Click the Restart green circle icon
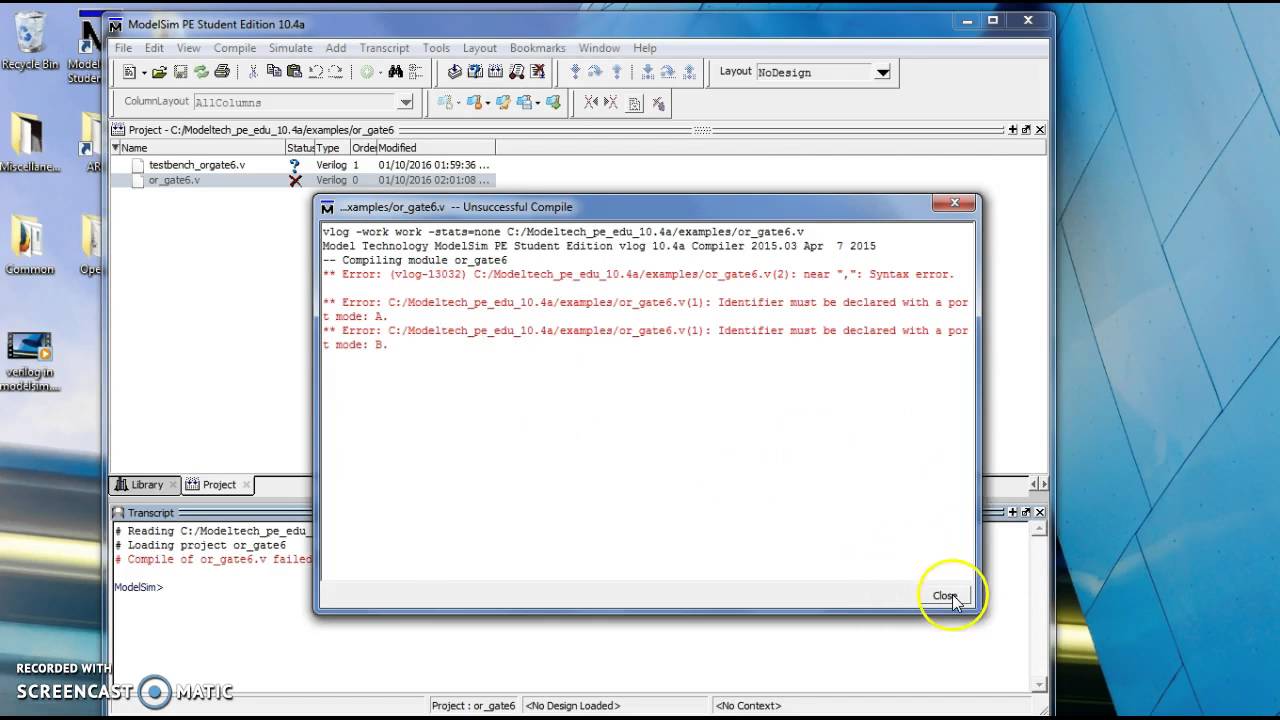Viewport: 1280px width, 720px height. pos(367,72)
